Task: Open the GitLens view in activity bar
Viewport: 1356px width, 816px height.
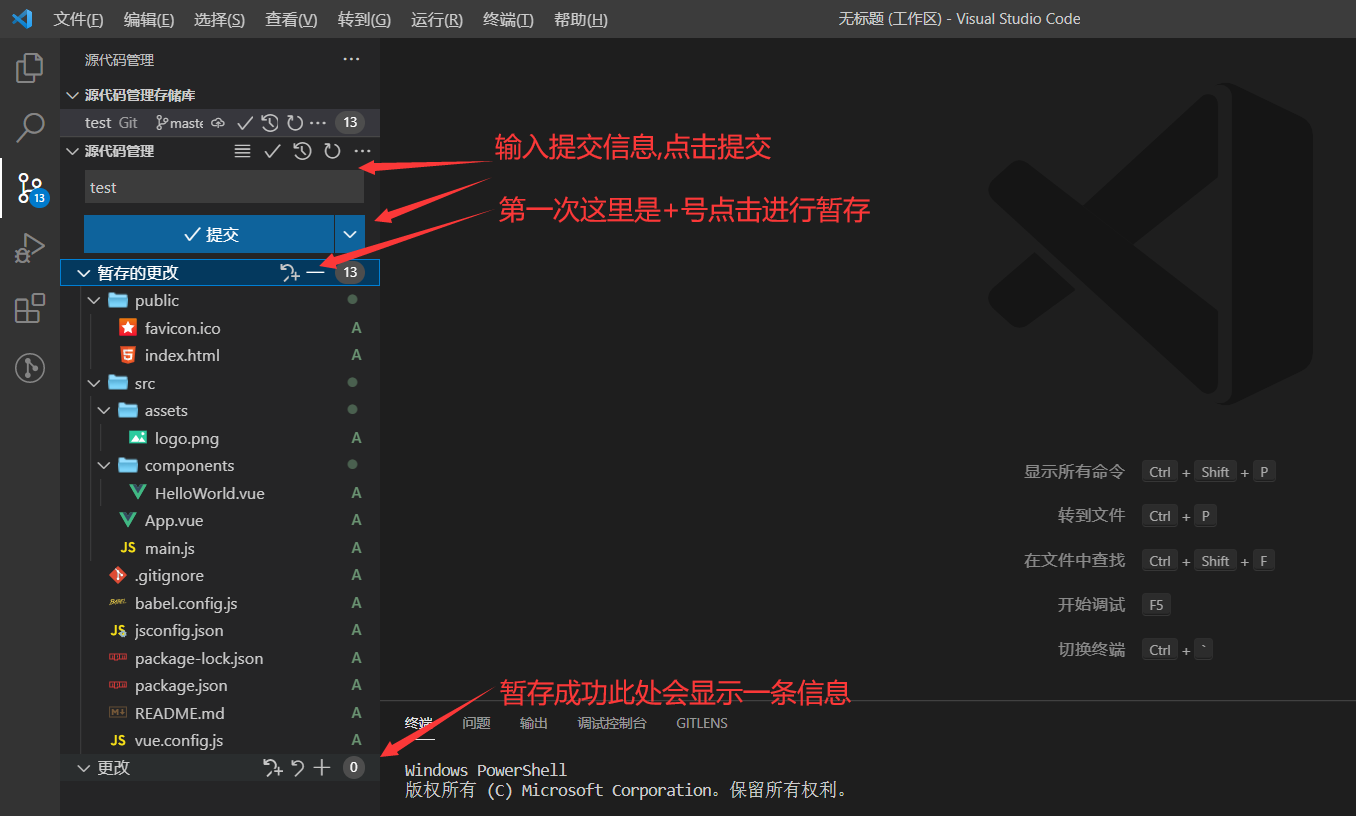Action: (x=30, y=368)
